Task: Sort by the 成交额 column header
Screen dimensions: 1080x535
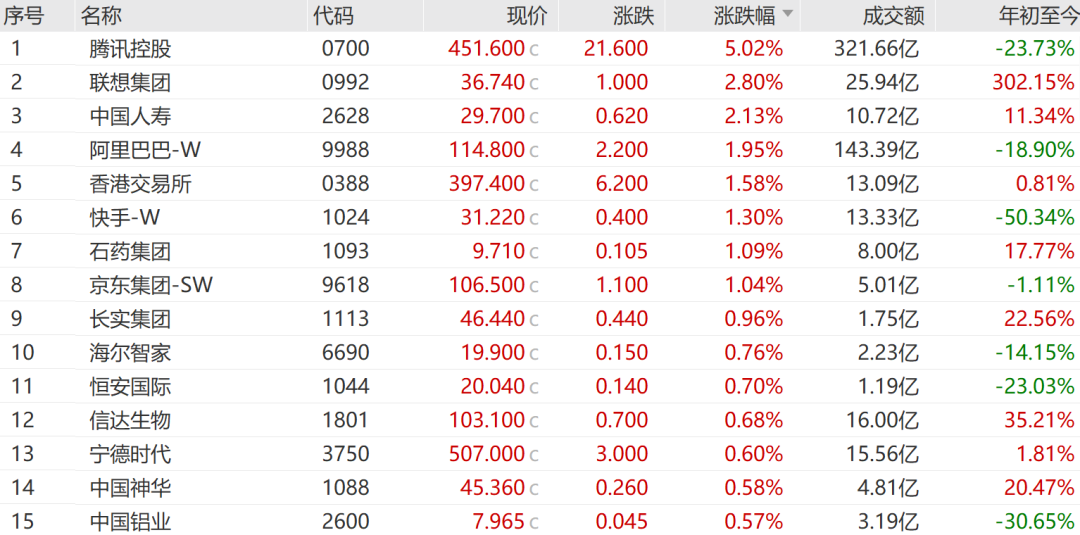Action: click(893, 15)
